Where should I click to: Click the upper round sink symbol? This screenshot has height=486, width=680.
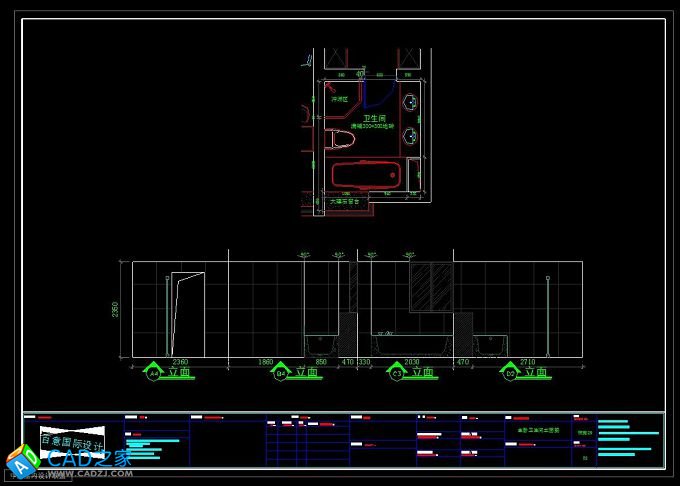(411, 102)
